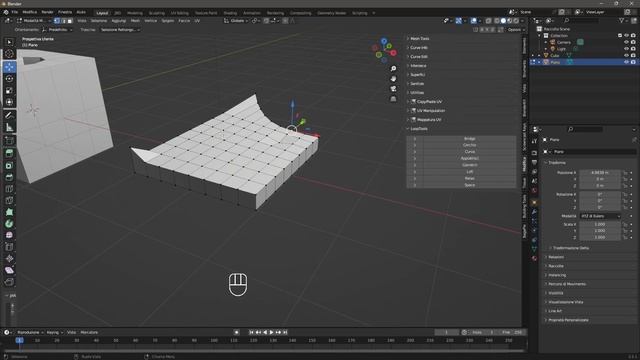
Task: Toggle the camera view icon in viewport
Action: point(393,89)
